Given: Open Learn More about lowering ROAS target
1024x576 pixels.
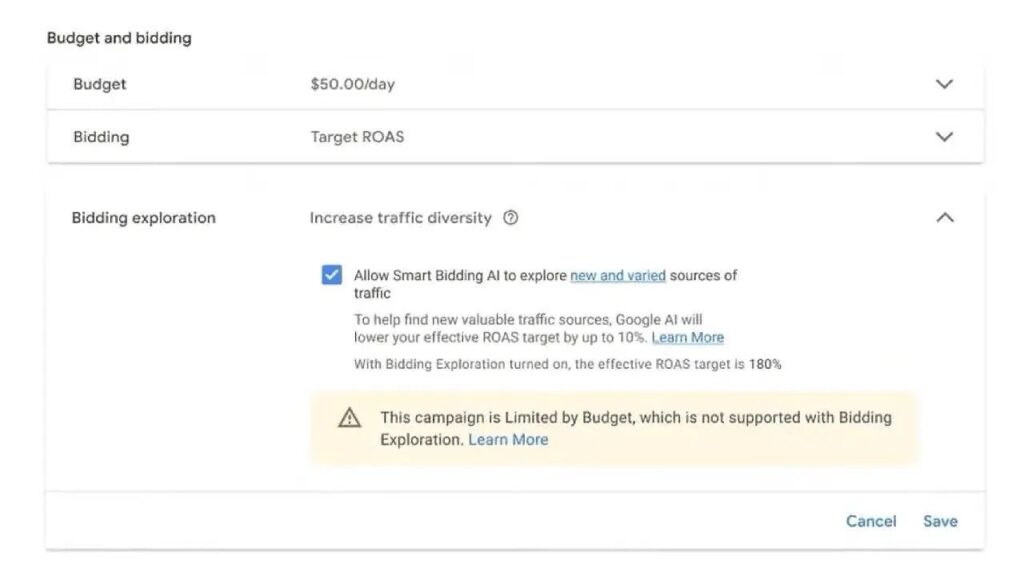Looking at the screenshot, I should pos(688,338).
